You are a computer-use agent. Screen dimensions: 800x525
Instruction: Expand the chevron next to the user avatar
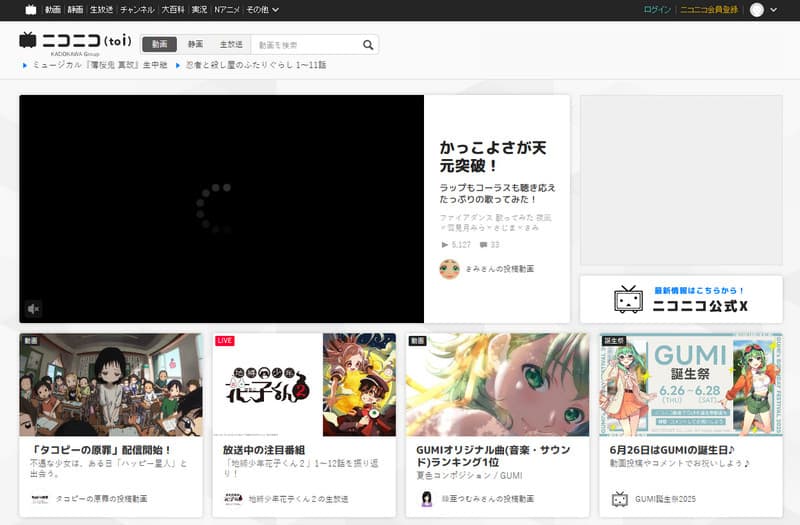(773, 10)
